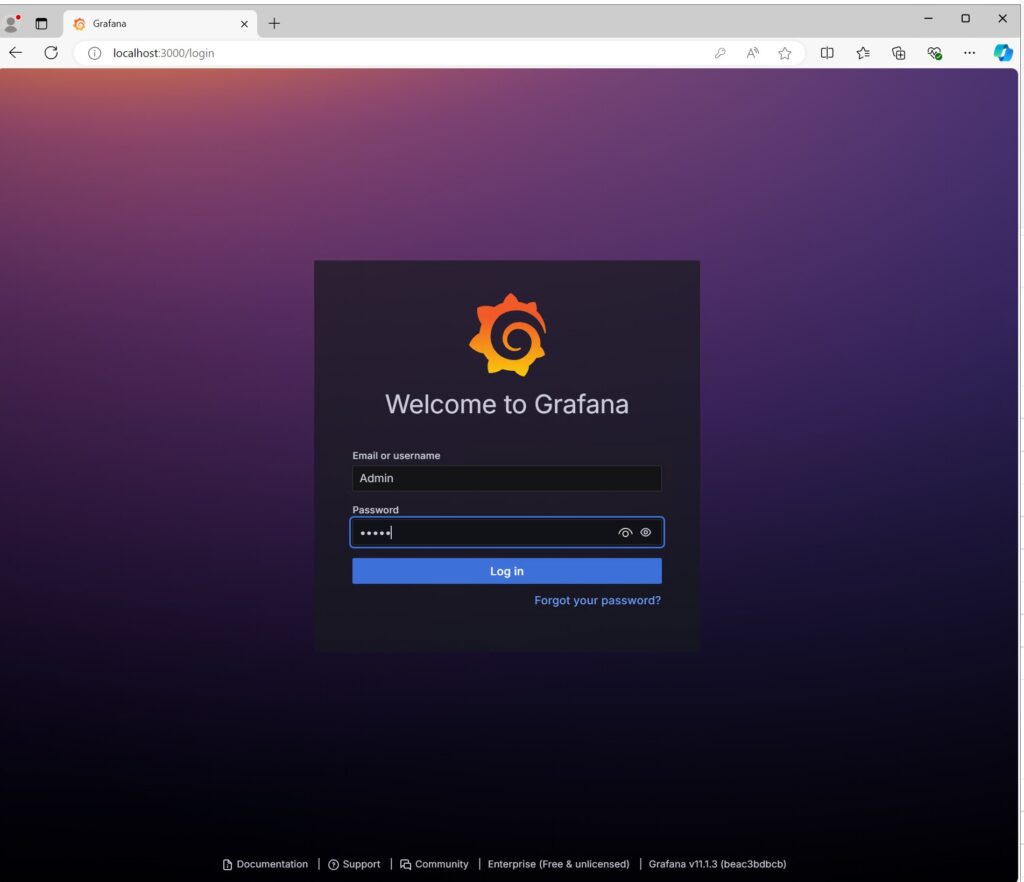Image resolution: width=1024 pixels, height=882 pixels.
Task: Reveal password using the larger left eye icon
Action: (625, 533)
